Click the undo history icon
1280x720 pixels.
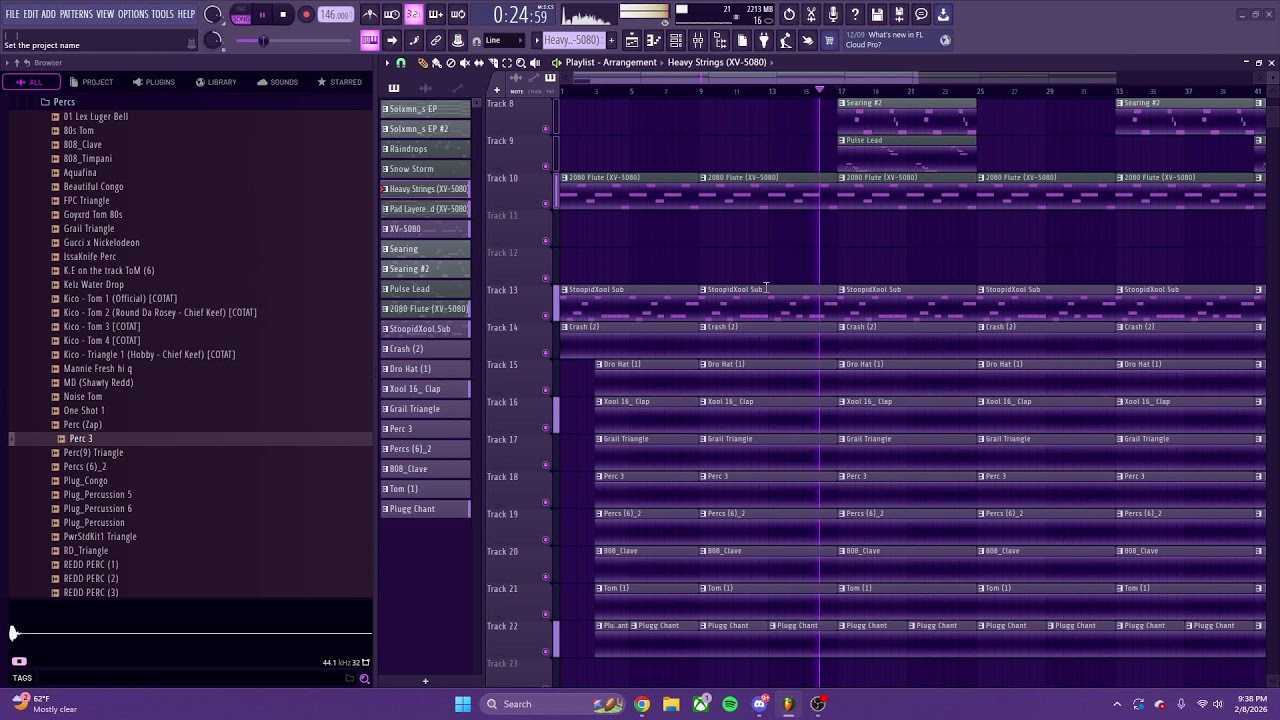click(789, 15)
